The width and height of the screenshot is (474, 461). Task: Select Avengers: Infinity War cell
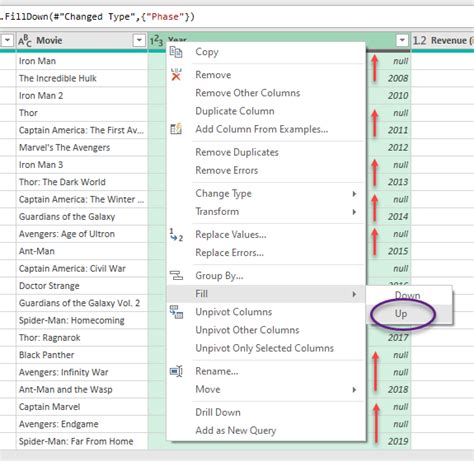(x=82, y=372)
